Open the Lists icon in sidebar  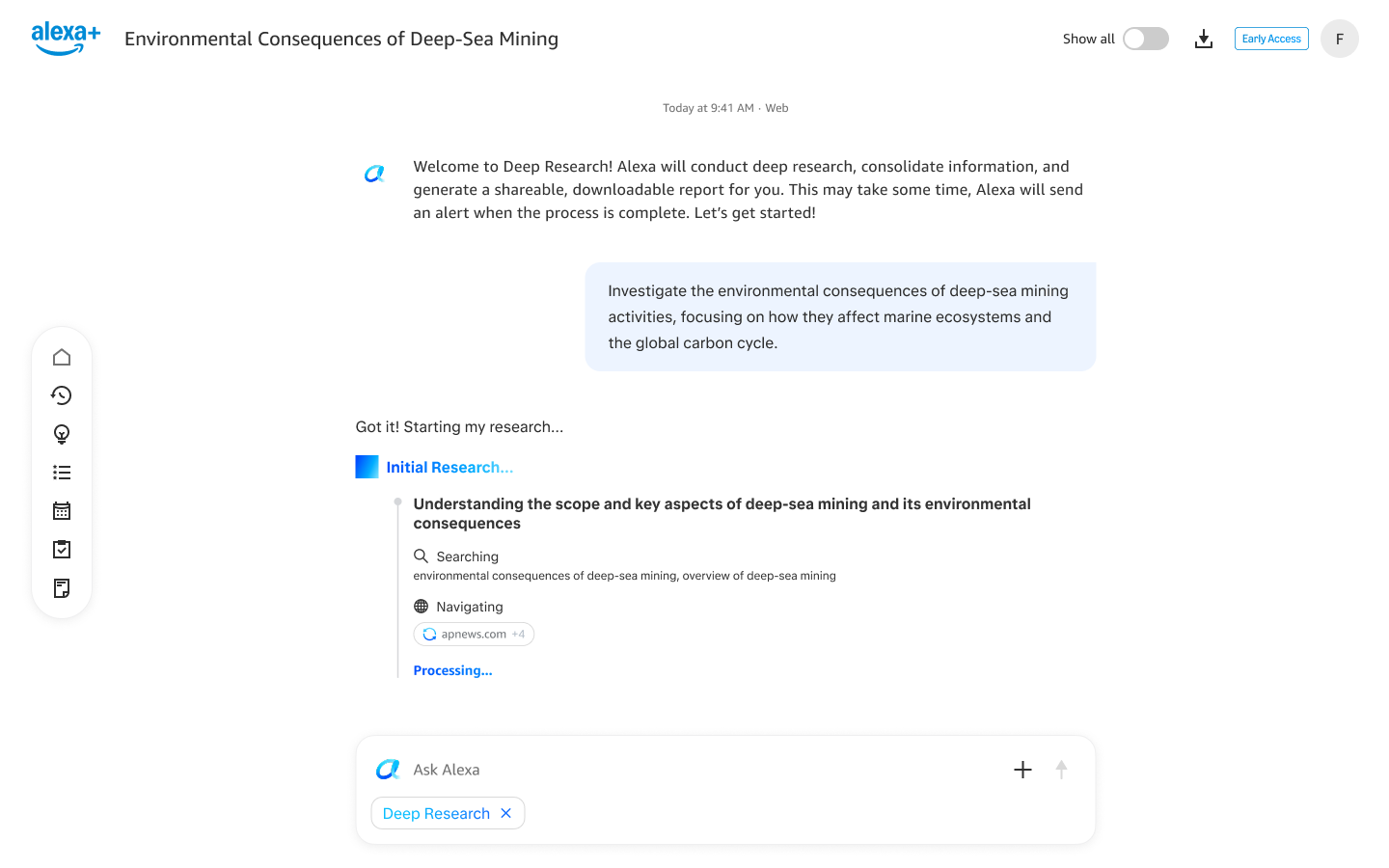62,473
